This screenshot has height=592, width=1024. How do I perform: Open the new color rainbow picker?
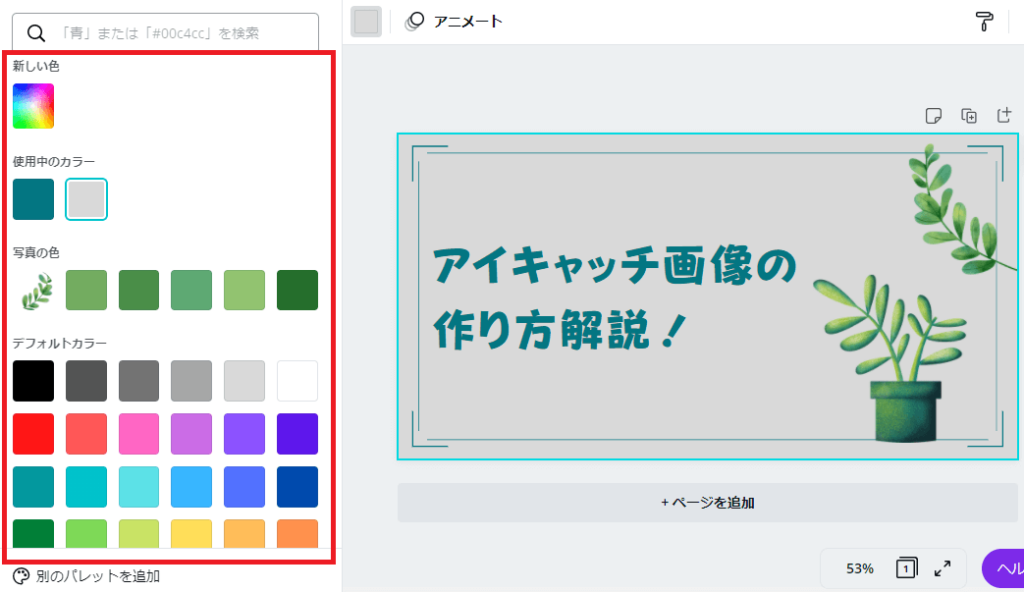click(x=33, y=106)
